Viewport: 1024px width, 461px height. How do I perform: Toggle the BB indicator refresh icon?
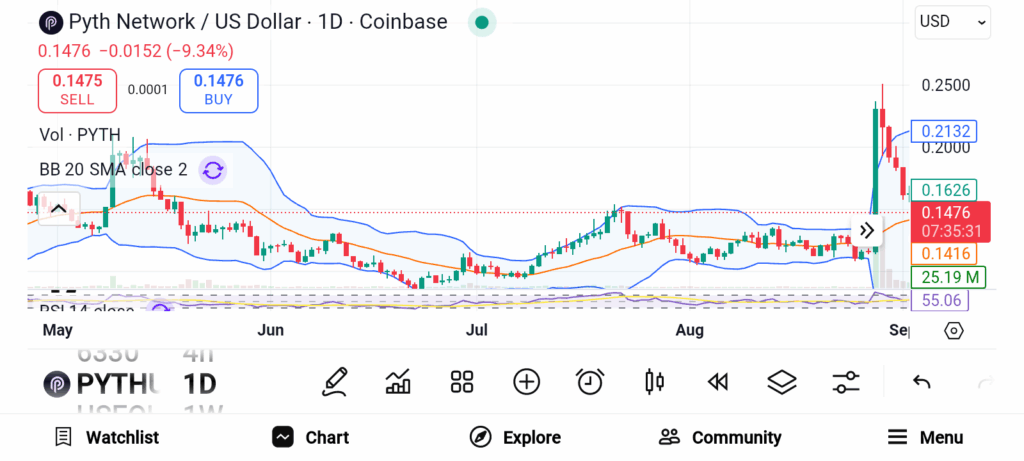(212, 170)
